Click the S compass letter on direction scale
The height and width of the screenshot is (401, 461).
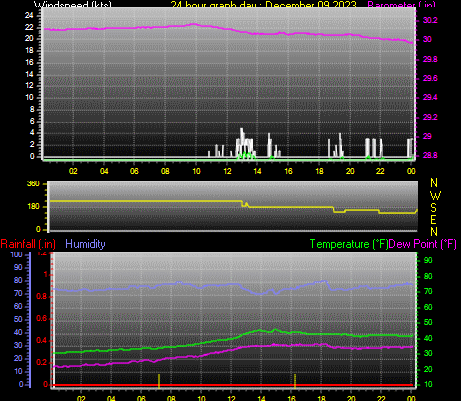click(x=433, y=208)
